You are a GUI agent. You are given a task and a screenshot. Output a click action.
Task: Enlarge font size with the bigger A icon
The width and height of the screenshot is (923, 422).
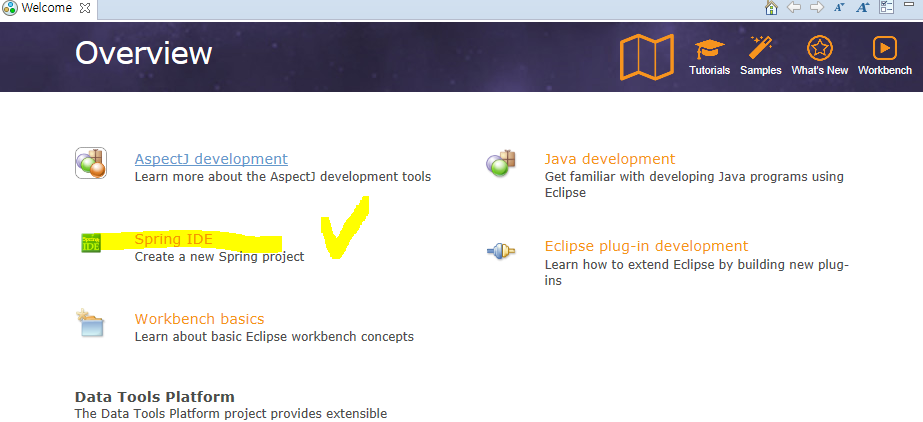click(x=862, y=8)
